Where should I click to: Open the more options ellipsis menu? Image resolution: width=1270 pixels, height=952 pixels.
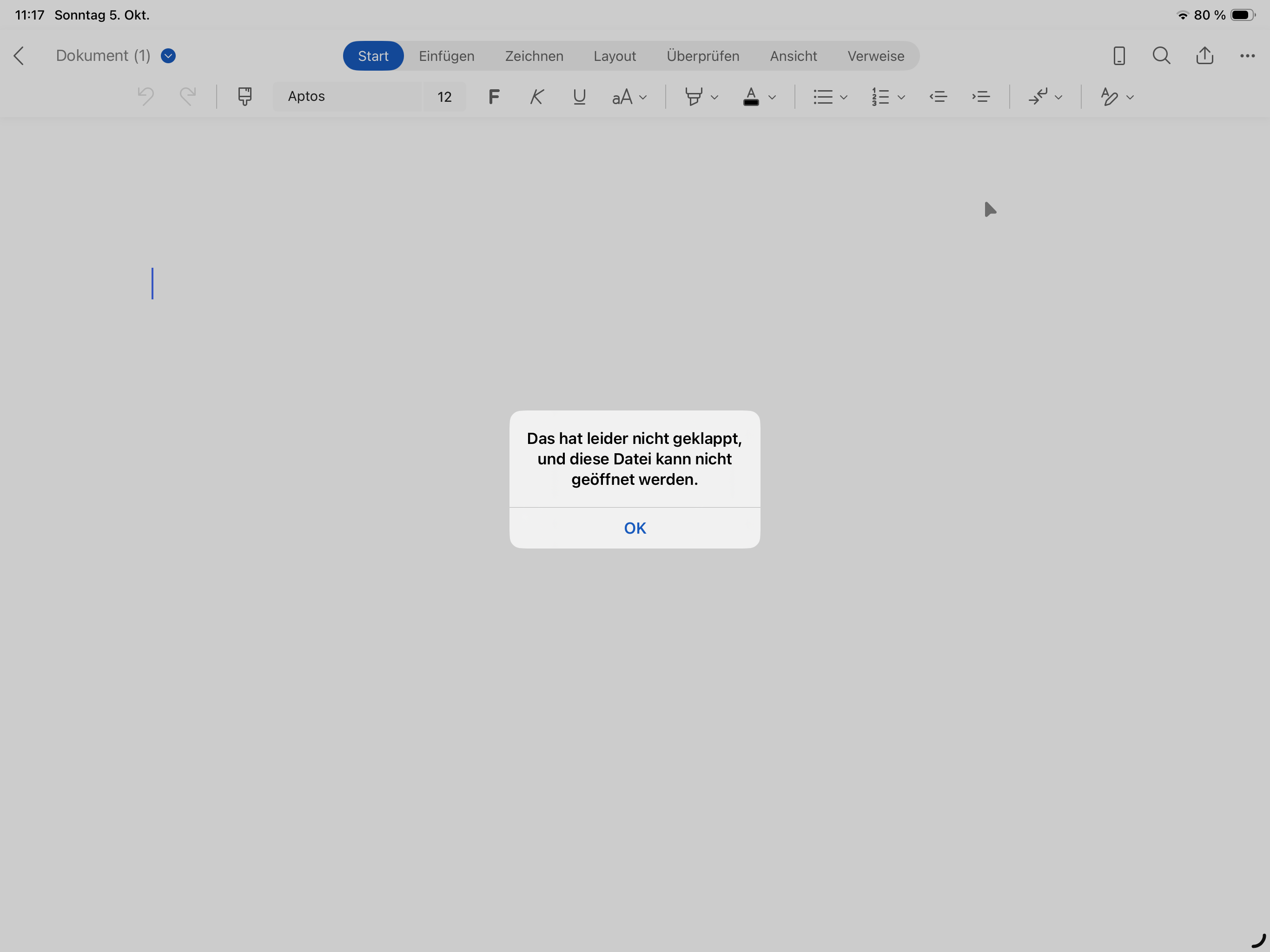(1247, 56)
